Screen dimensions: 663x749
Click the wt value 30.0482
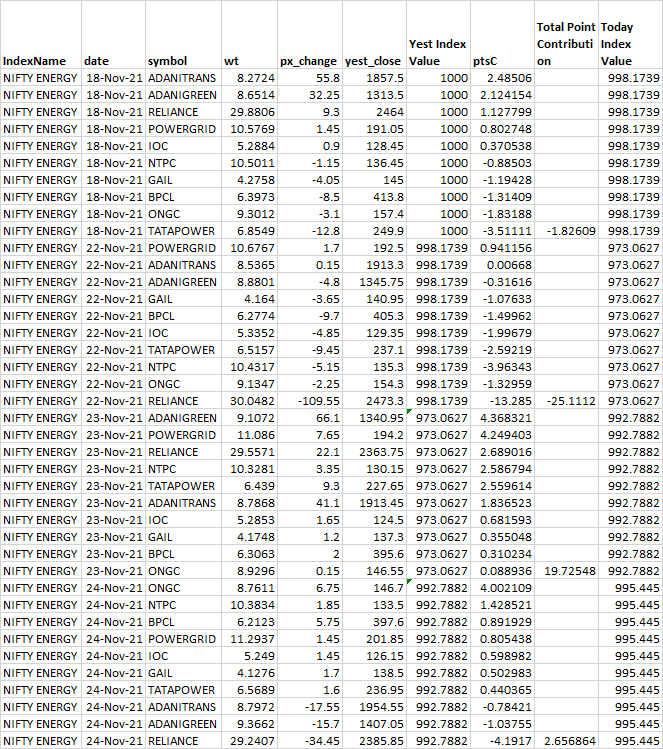[x=252, y=401]
